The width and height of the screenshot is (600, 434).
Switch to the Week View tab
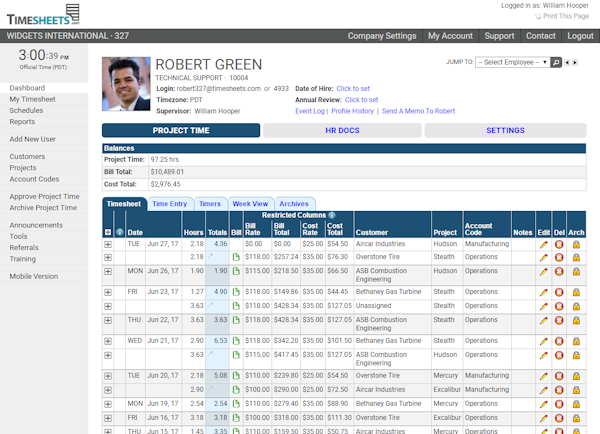click(249, 204)
